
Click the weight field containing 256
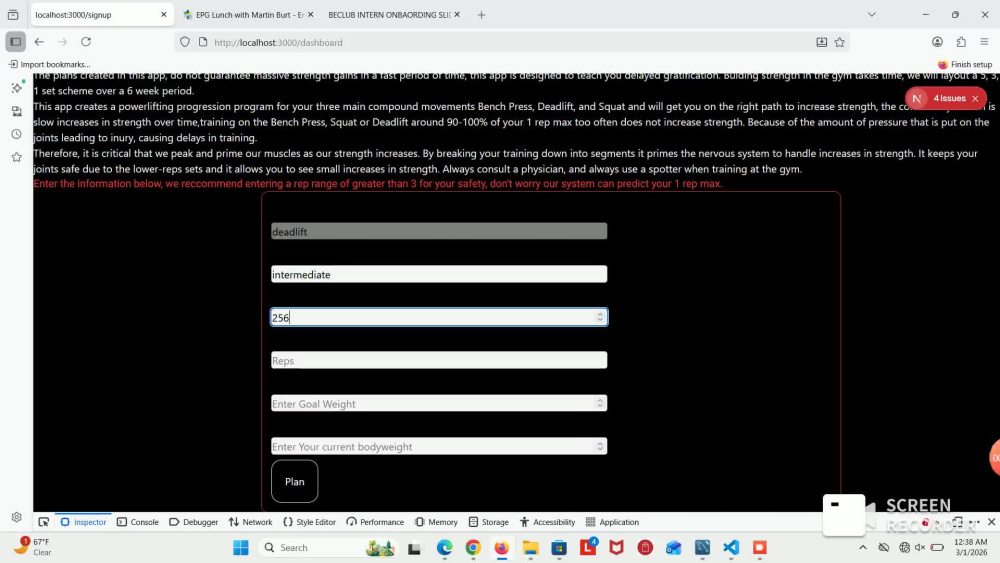pos(439,318)
